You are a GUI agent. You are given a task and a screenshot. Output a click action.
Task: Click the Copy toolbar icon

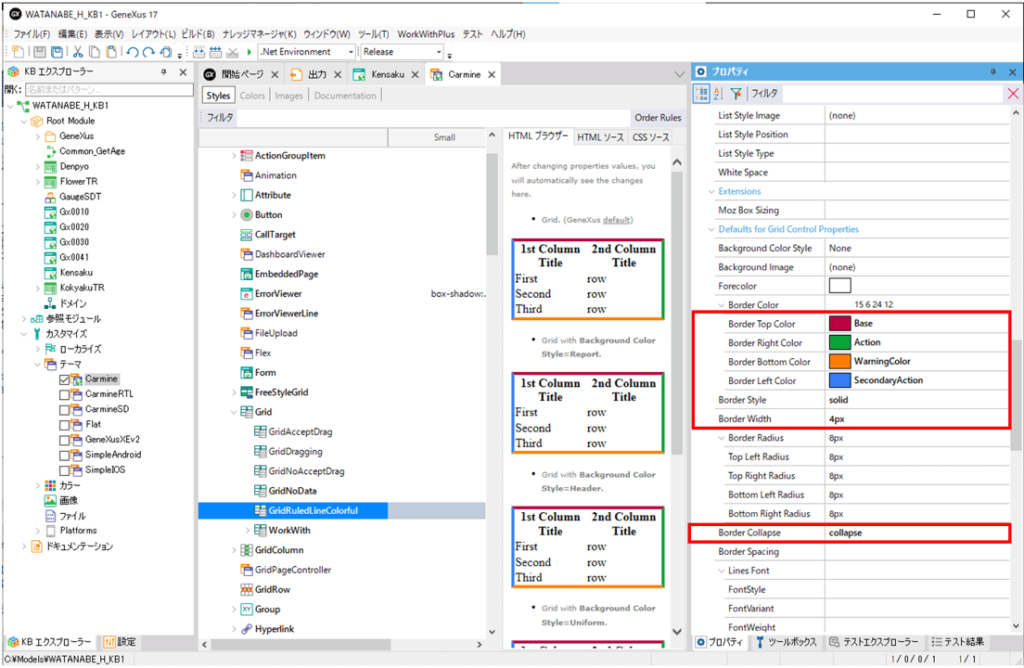click(x=95, y=52)
